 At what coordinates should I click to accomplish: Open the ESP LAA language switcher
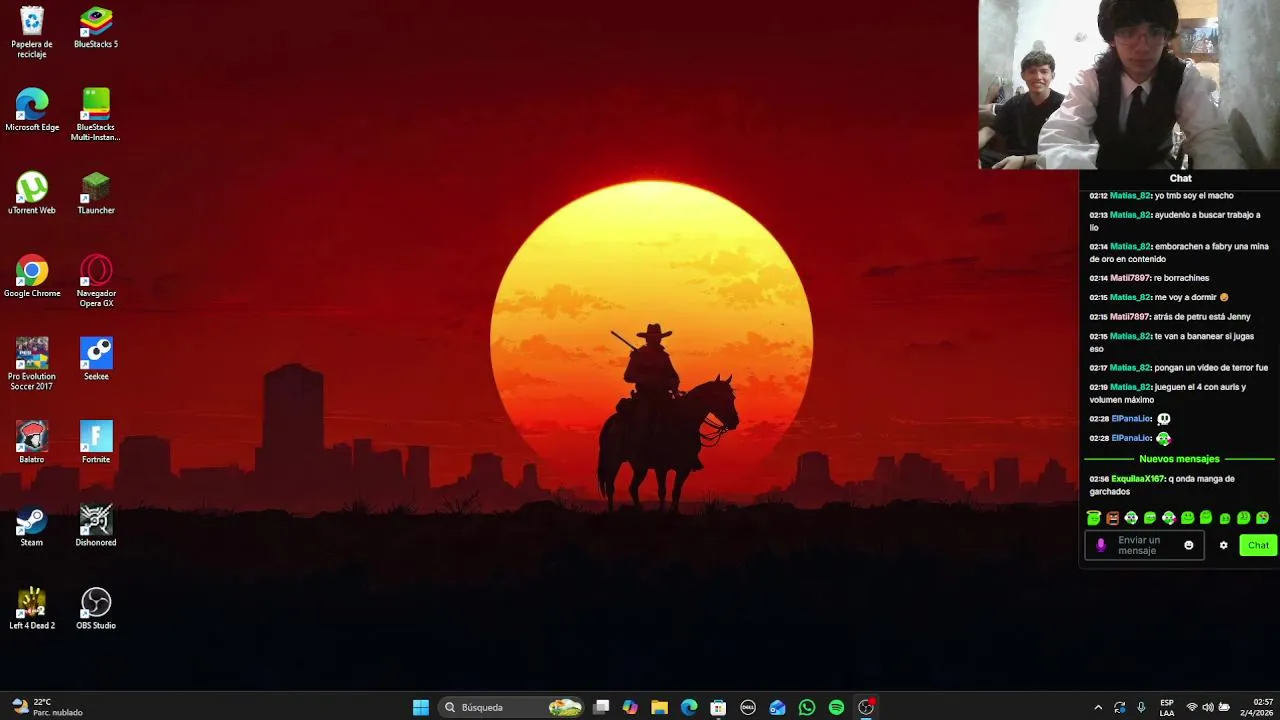[1167, 708]
